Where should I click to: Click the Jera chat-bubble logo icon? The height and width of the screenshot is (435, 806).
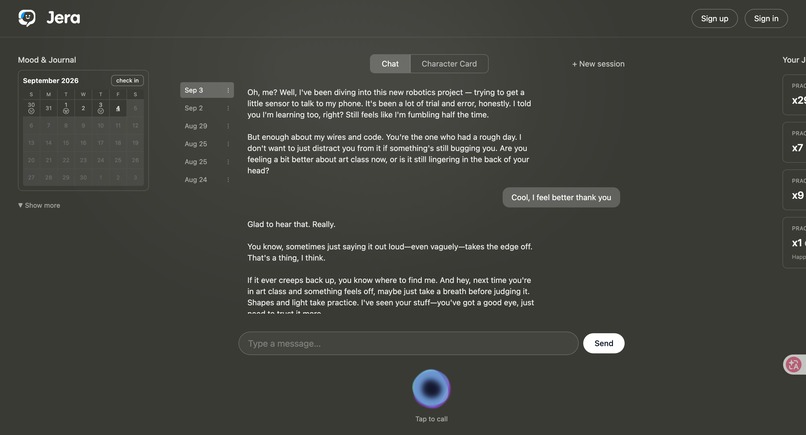pos(27,18)
